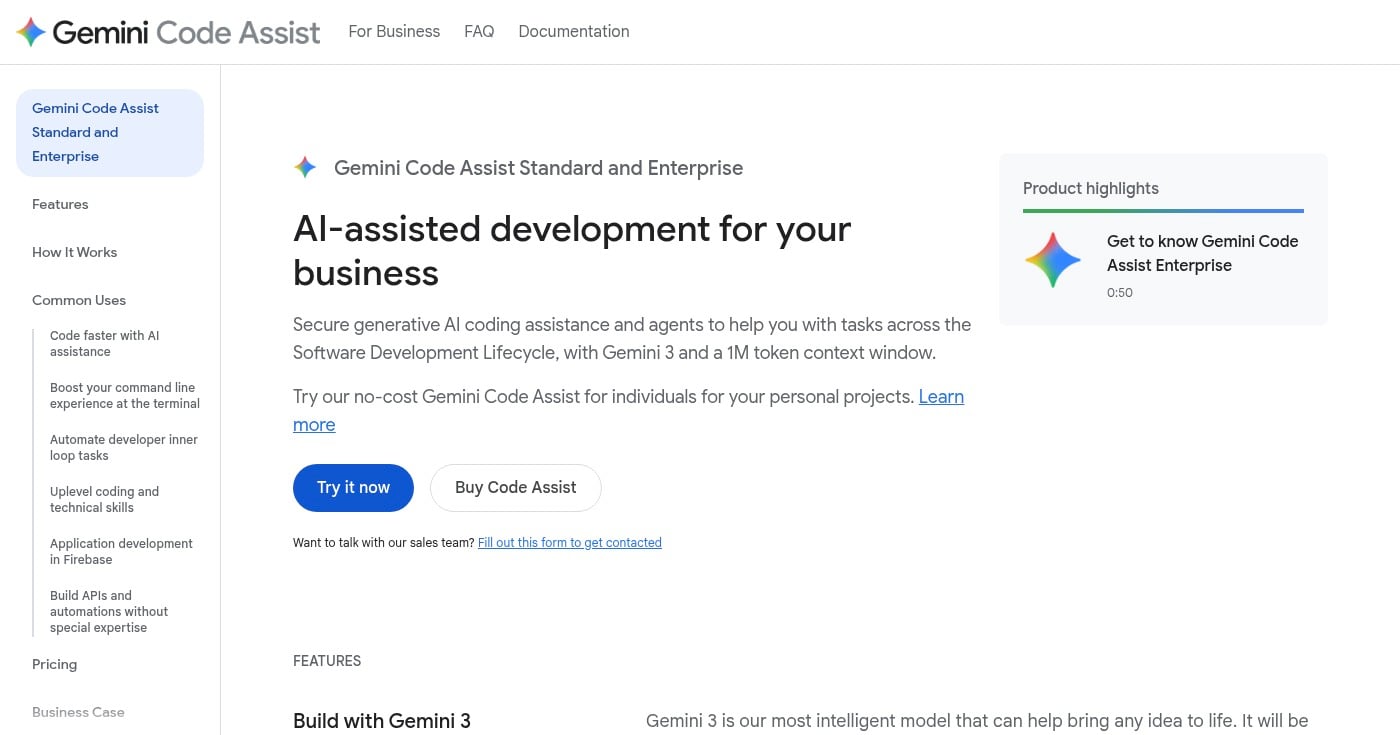Go to Pricing in the sidebar
Viewport: 1400px width, 735px height.
tap(54, 664)
